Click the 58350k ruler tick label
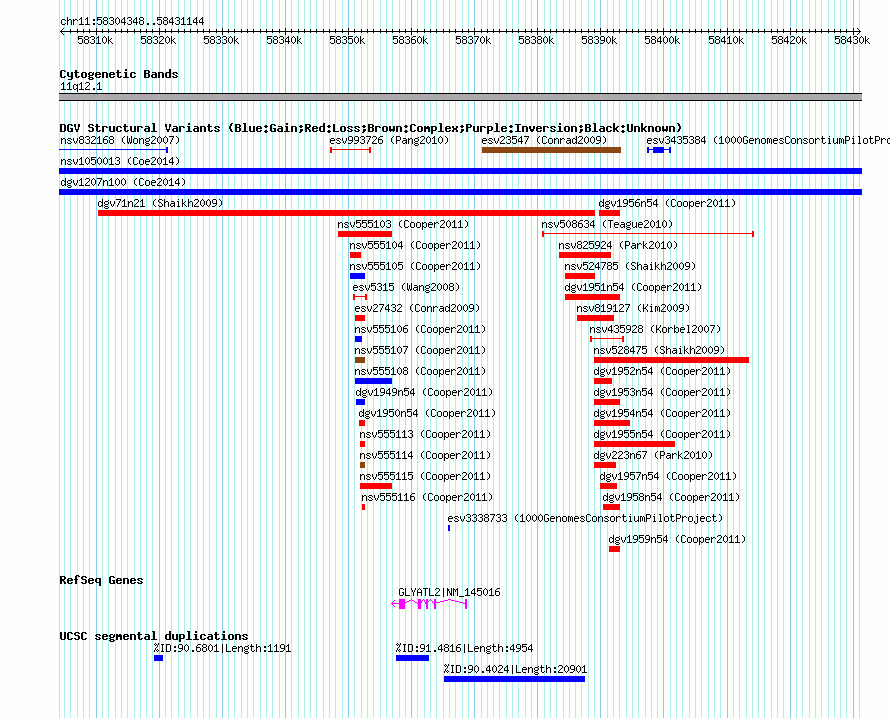 click(x=347, y=40)
